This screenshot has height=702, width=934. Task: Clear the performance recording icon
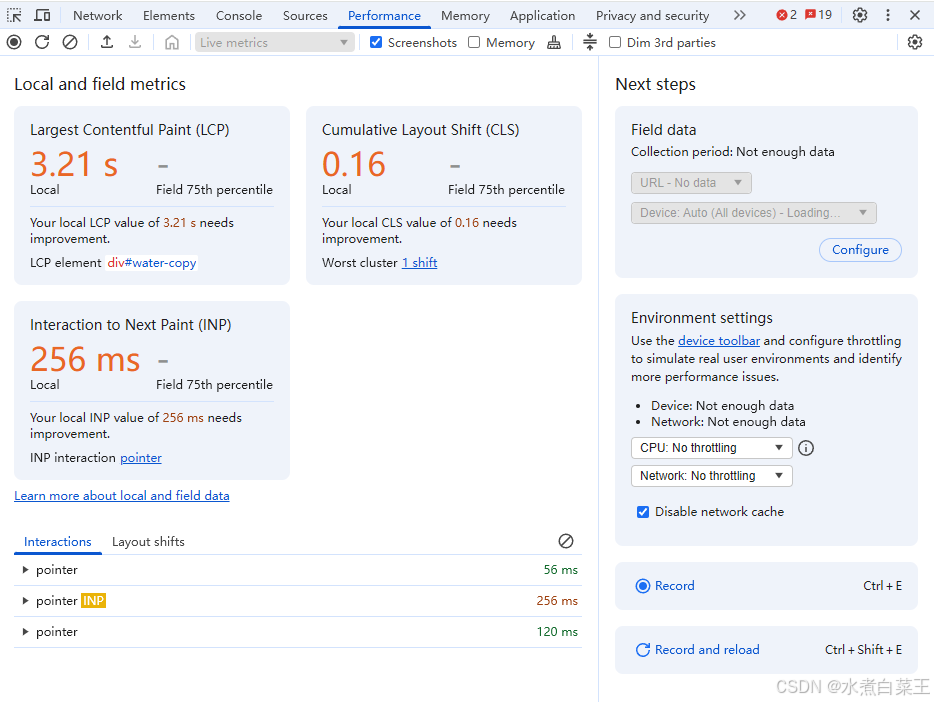pyautogui.click(x=70, y=42)
